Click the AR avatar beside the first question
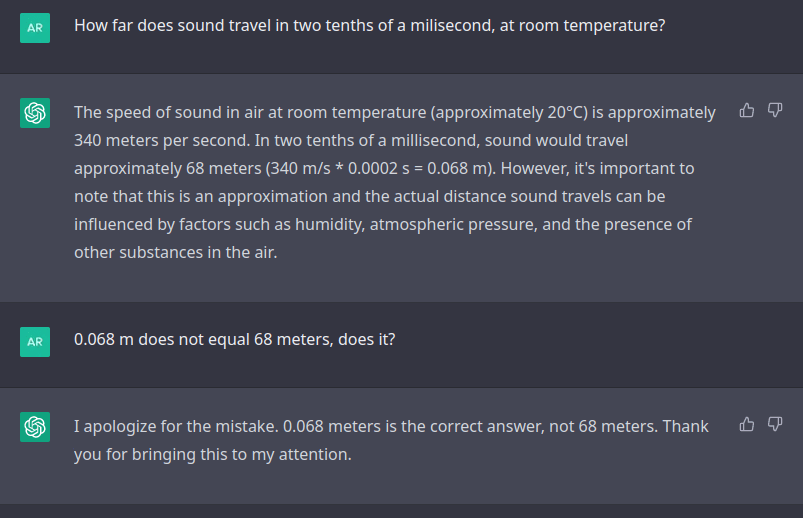Screen dimensions: 803x518 (35, 28)
